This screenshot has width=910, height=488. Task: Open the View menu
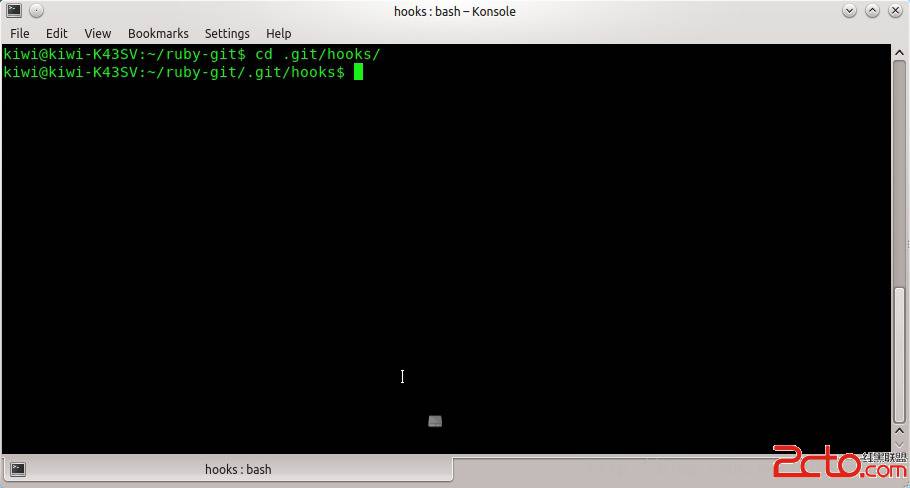98,34
